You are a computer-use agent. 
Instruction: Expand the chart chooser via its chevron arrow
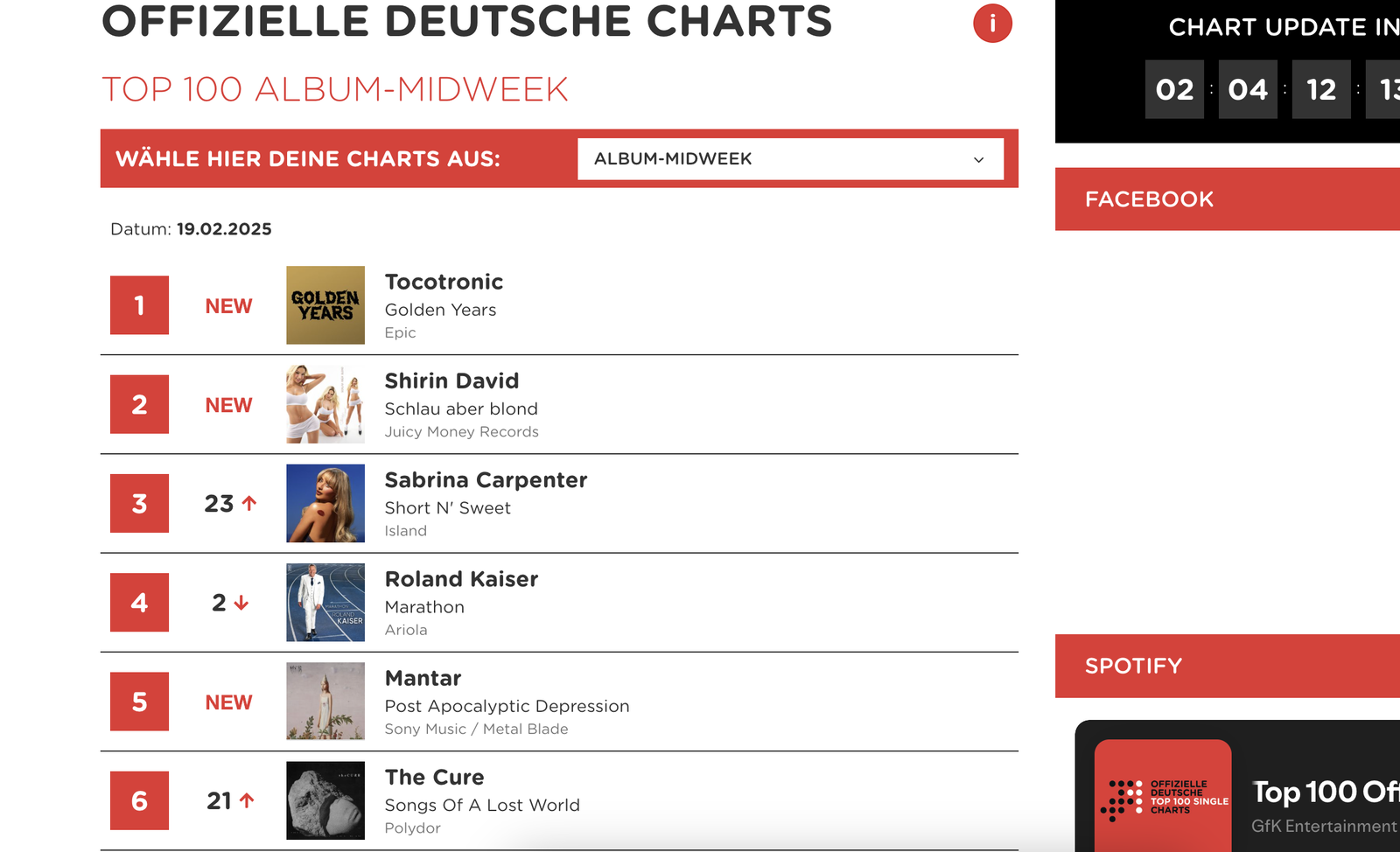tap(979, 159)
